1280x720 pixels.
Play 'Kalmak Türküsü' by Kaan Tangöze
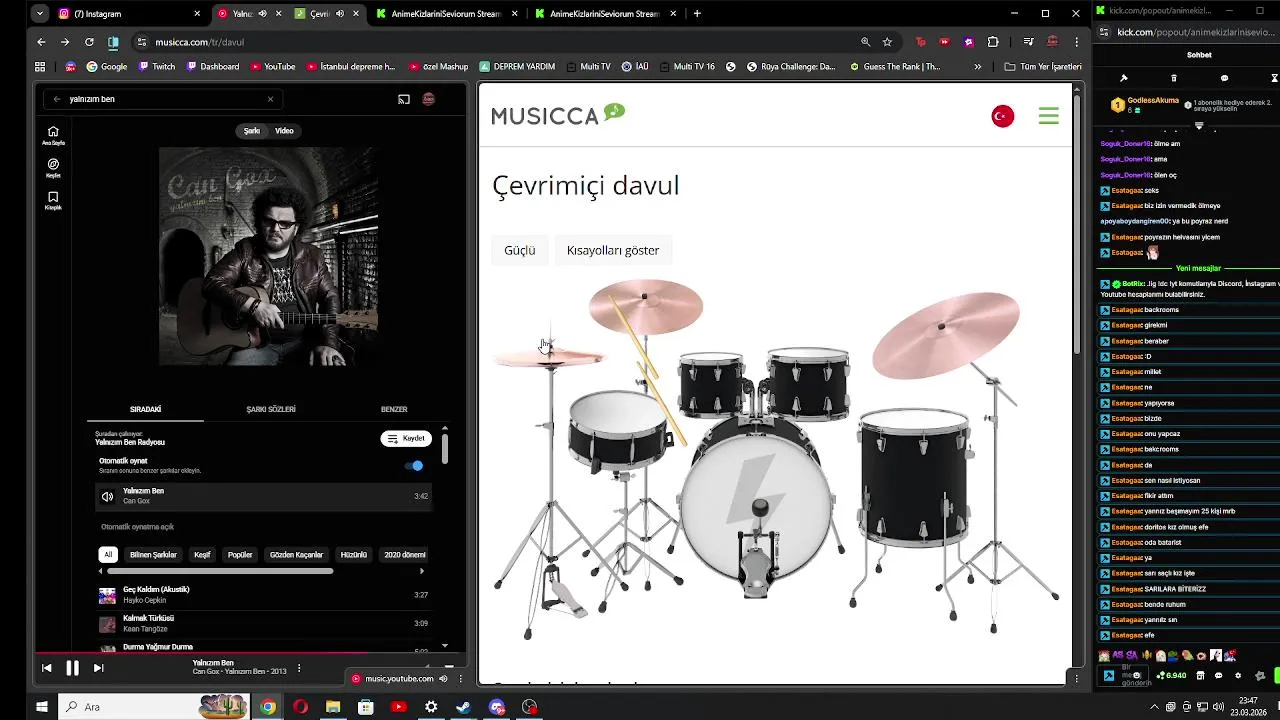click(x=265, y=623)
